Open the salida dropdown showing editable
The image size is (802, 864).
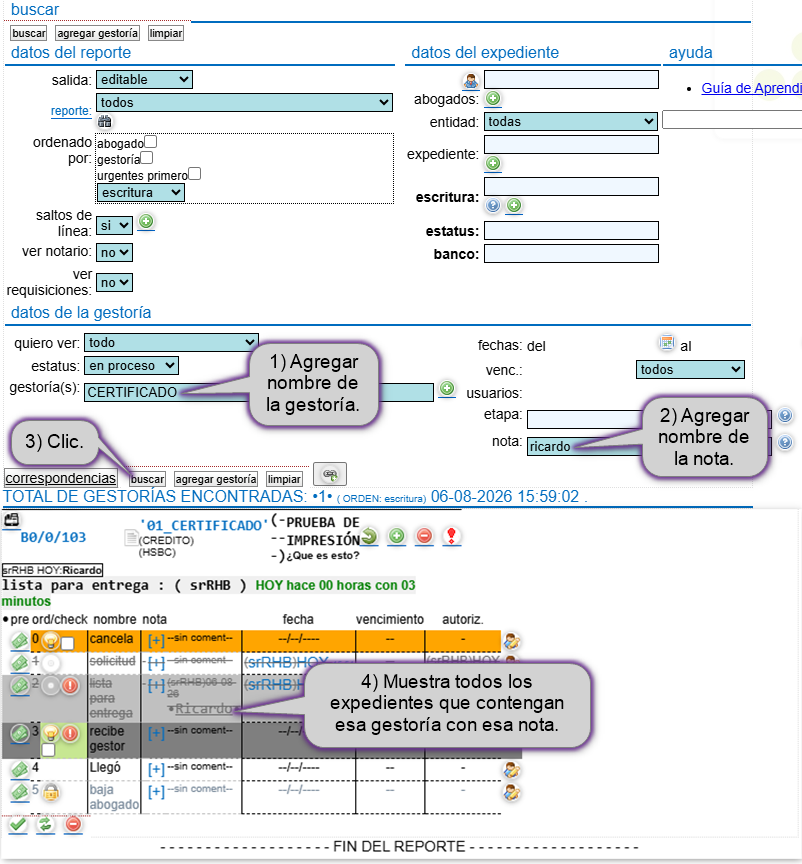pos(144,79)
